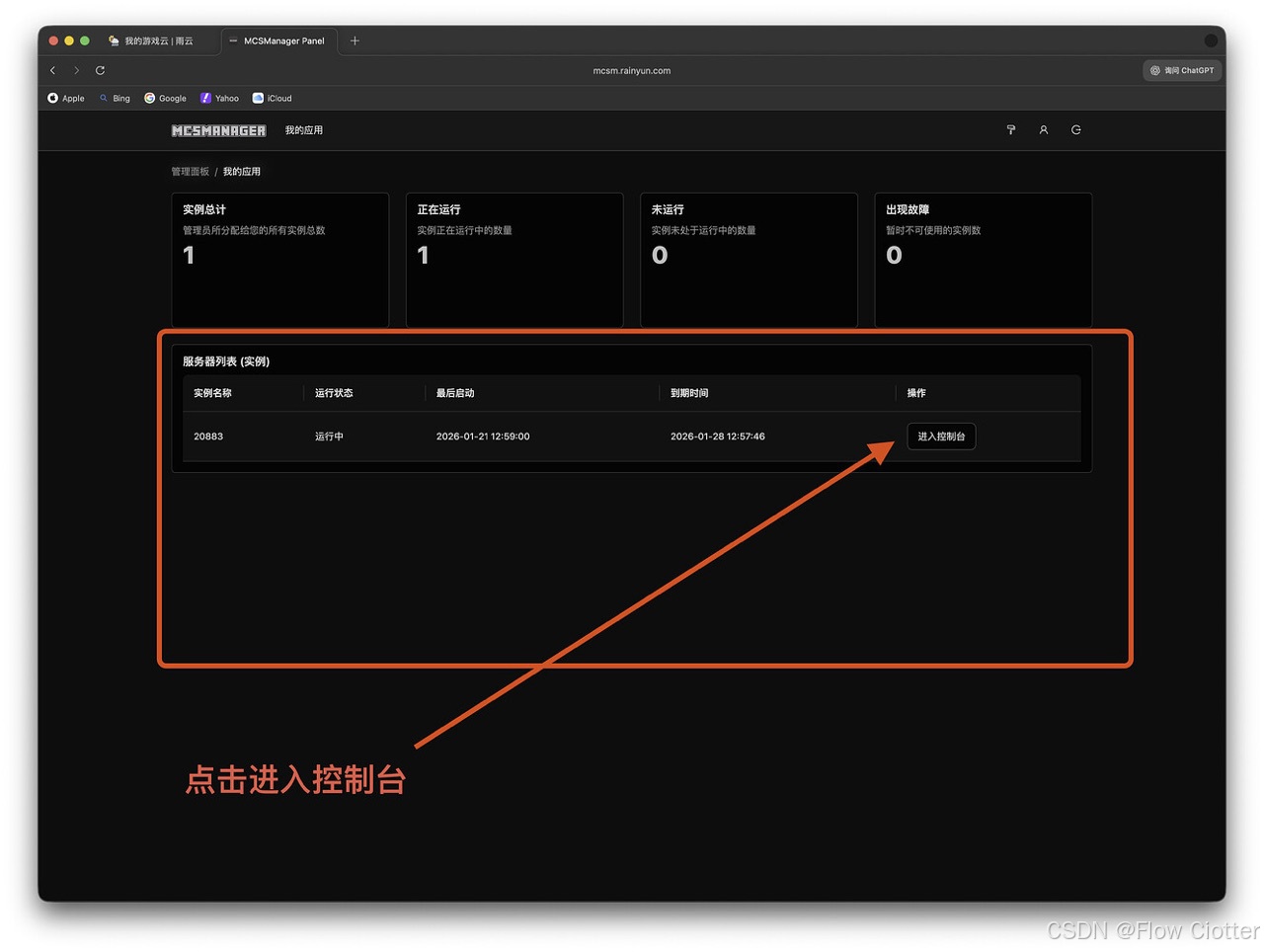This screenshot has height=952, width=1264.
Task: Click 我的应用 in the breadcrumb
Action: click(242, 172)
